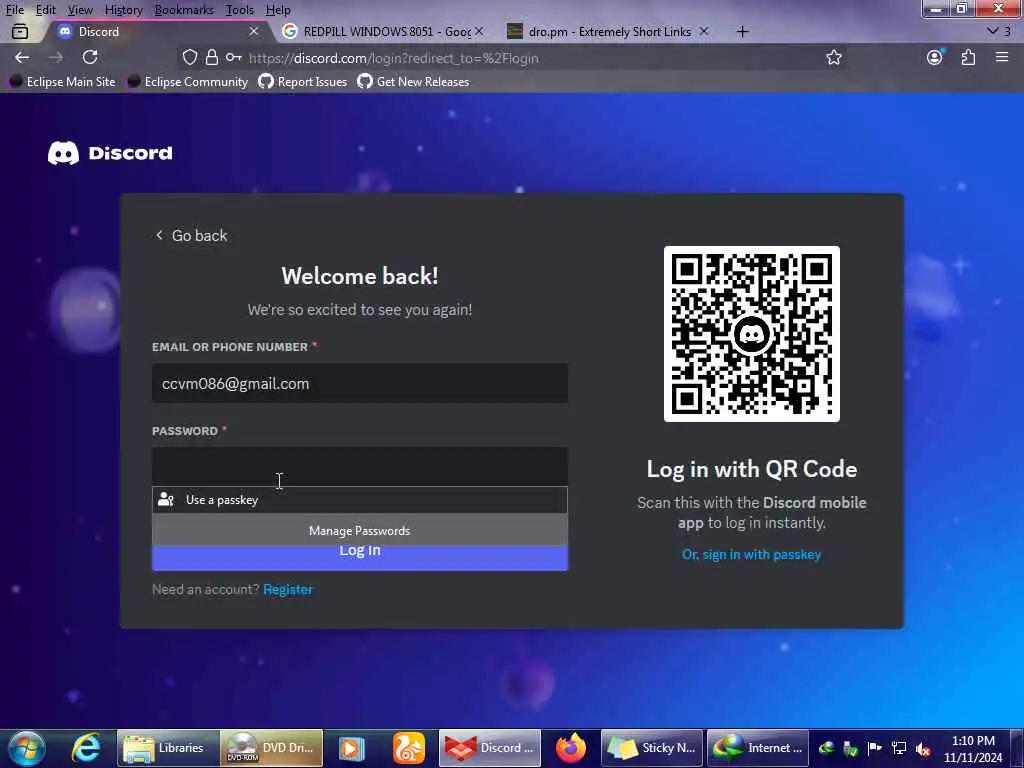Open the Eclipse Main Site bookmark
Screen dimensions: 1024x768
coord(63,82)
